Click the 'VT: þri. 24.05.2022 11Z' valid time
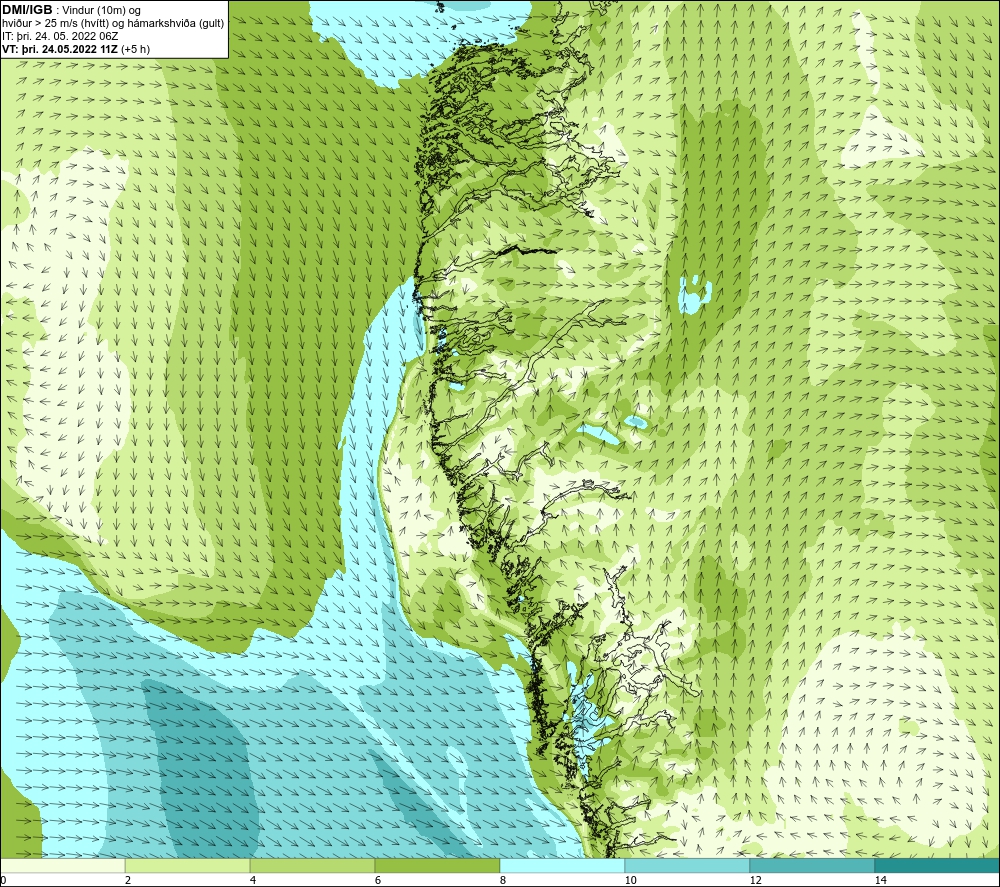This screenshot has height=887, width=1000. click(60, 49)
